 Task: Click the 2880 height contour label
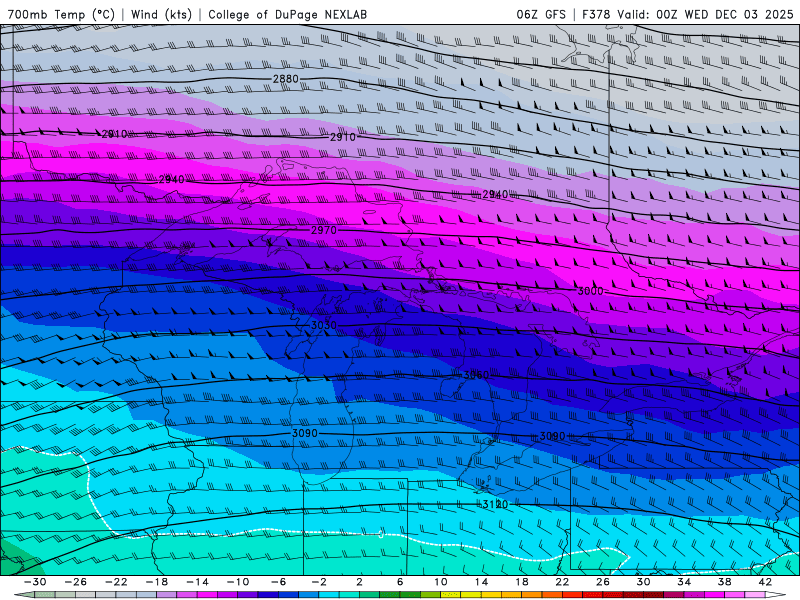coord(286,79)
